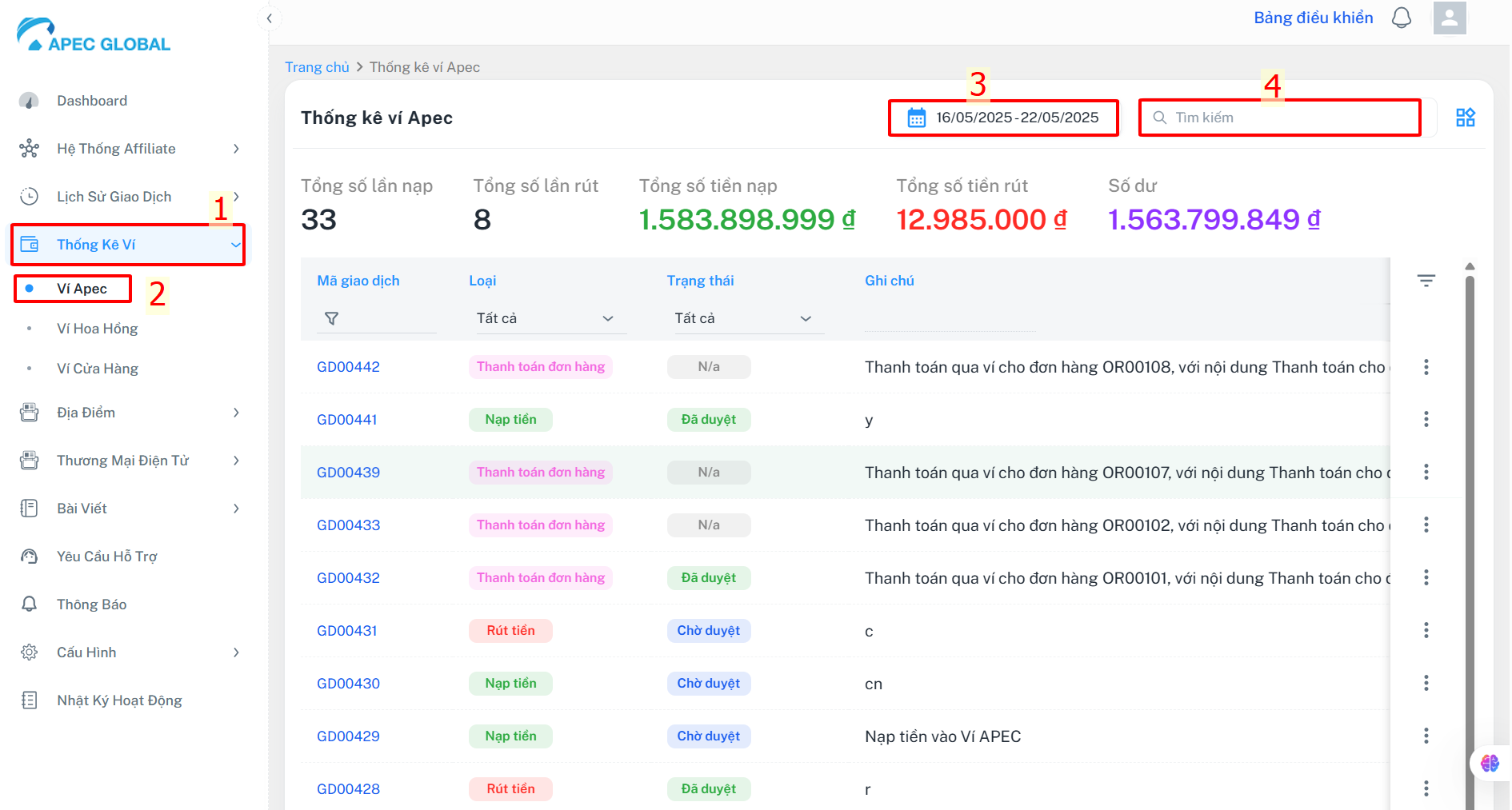
Task: Open the actions menu for row GD00430
Action: [x=1426, y=684]
